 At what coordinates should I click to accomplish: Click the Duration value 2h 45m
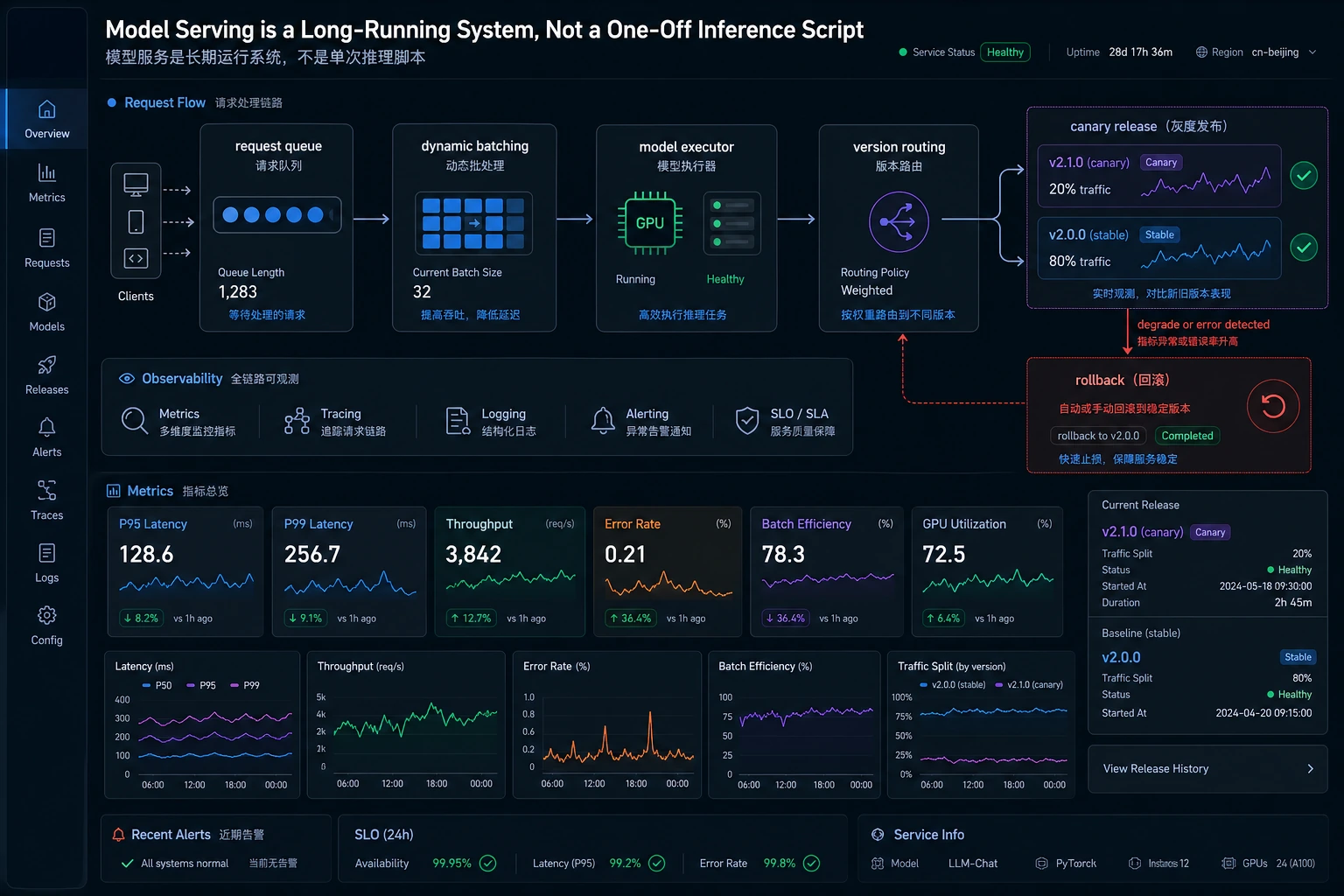[1293, 603]
